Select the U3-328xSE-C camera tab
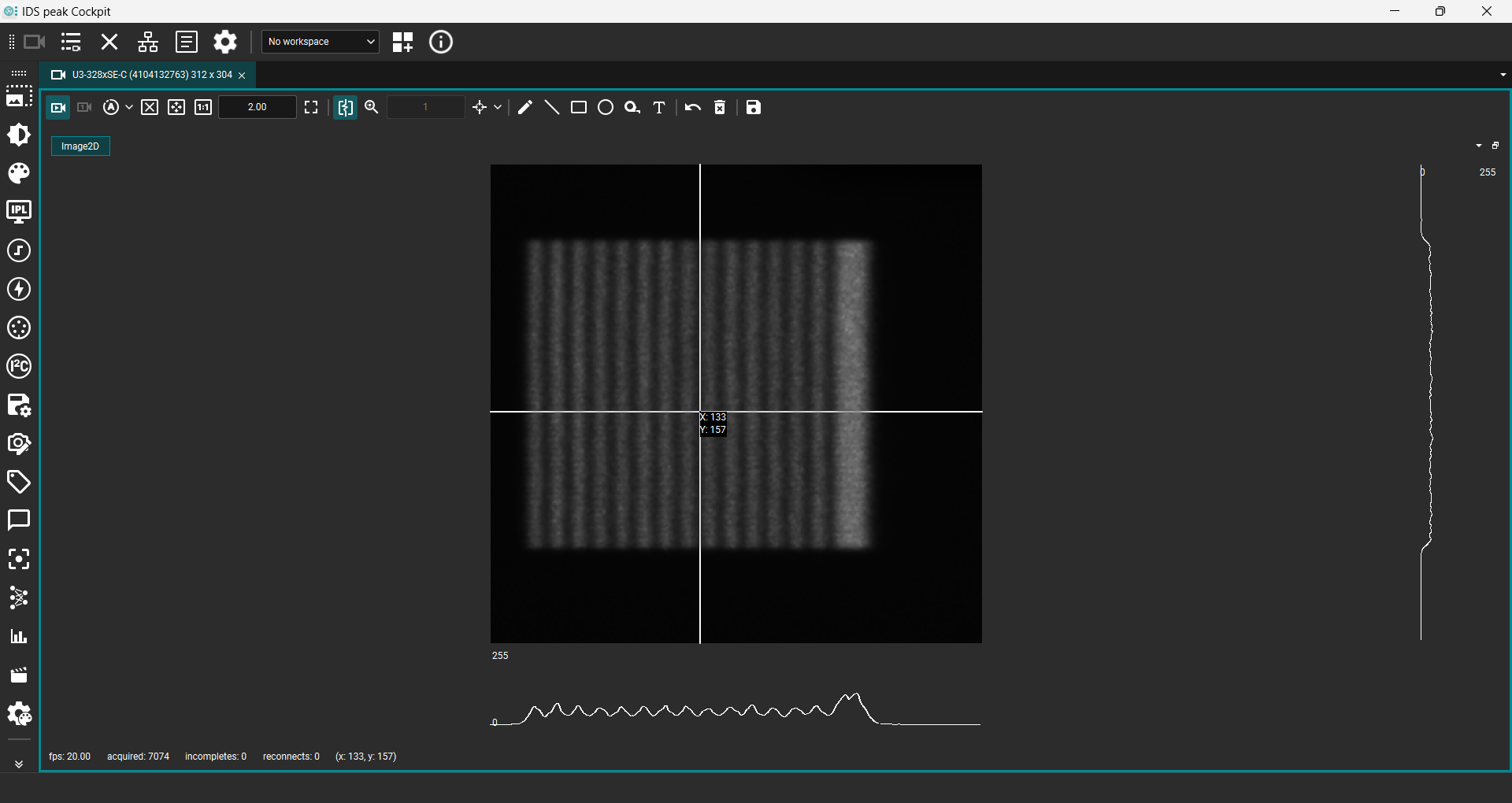The width and height of the screenshot is (1512, 803). 146,75
